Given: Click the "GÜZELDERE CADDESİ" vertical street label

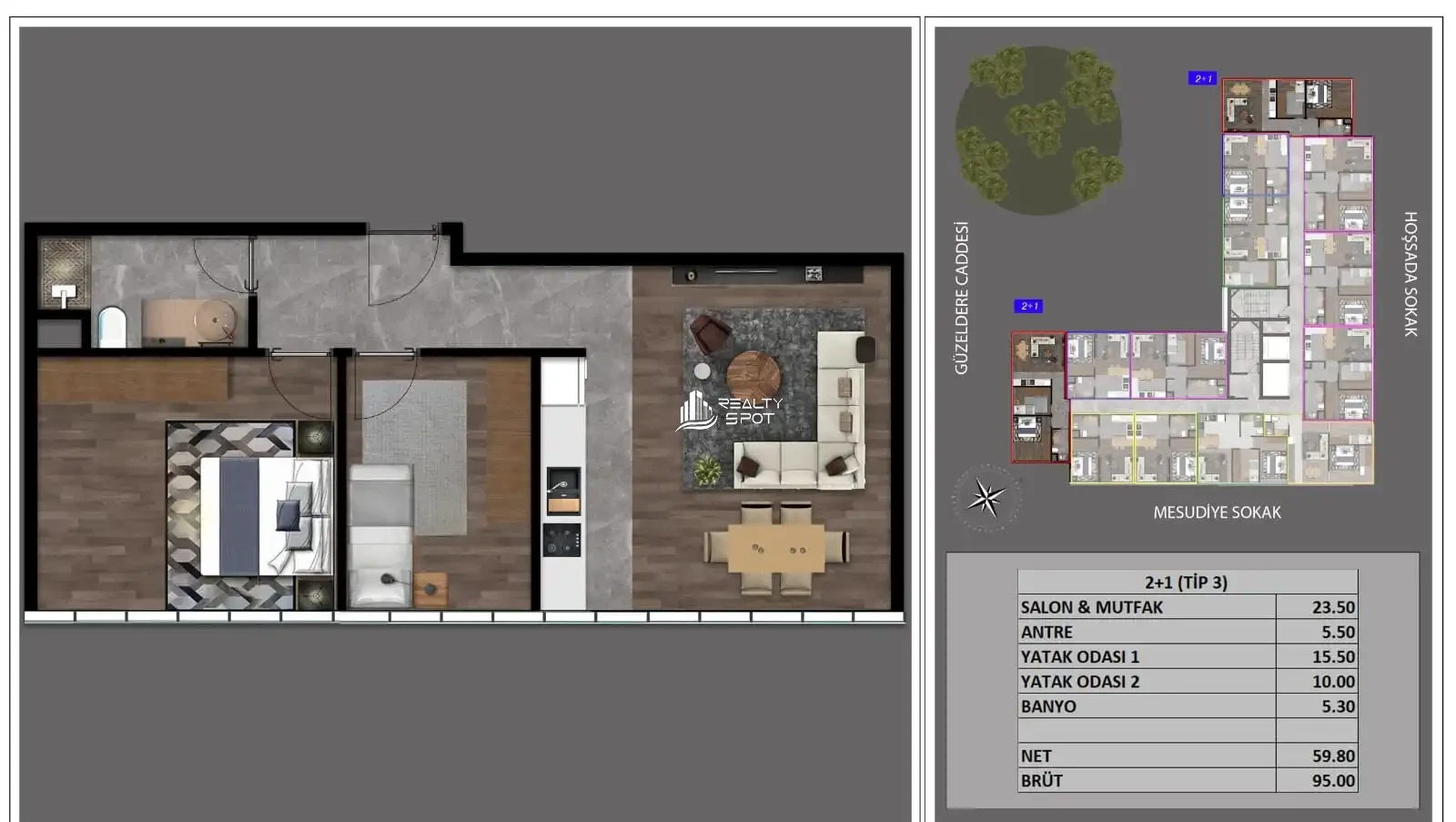Looking at the screenshot, I should click(x=961, y=298).
